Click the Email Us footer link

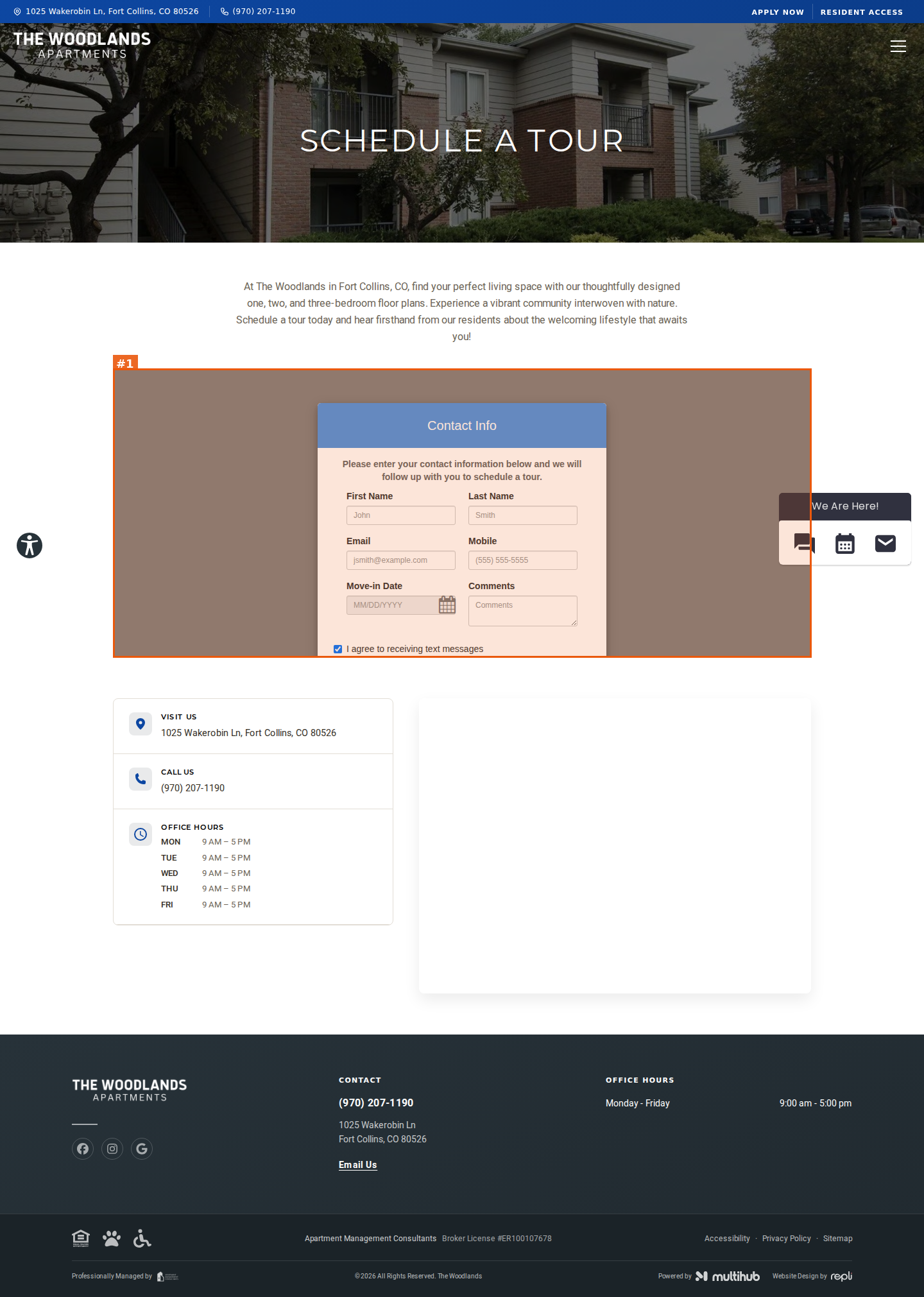(358, 1165)
